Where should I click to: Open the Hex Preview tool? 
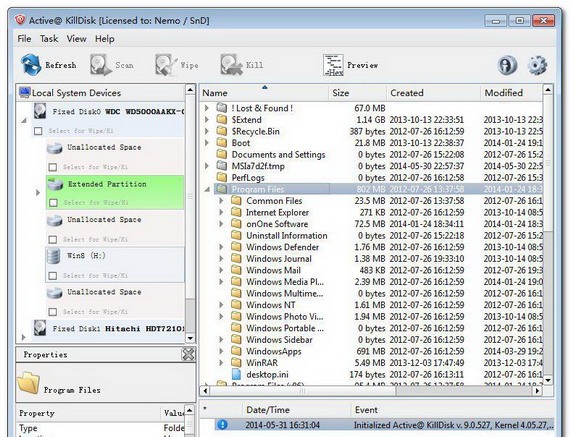(333, 65)
